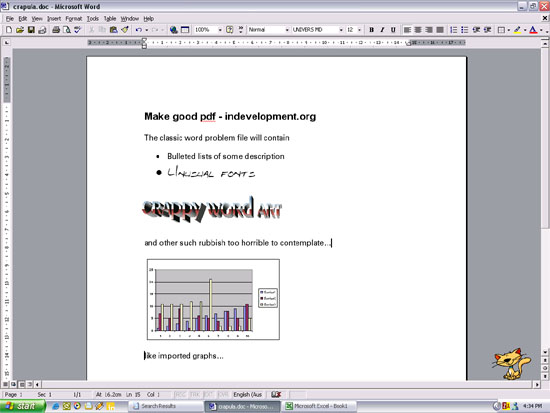The width and height of the screenshot is (550, 413).
Task: Toggle bold formatting
Action: tap(371, 30)
